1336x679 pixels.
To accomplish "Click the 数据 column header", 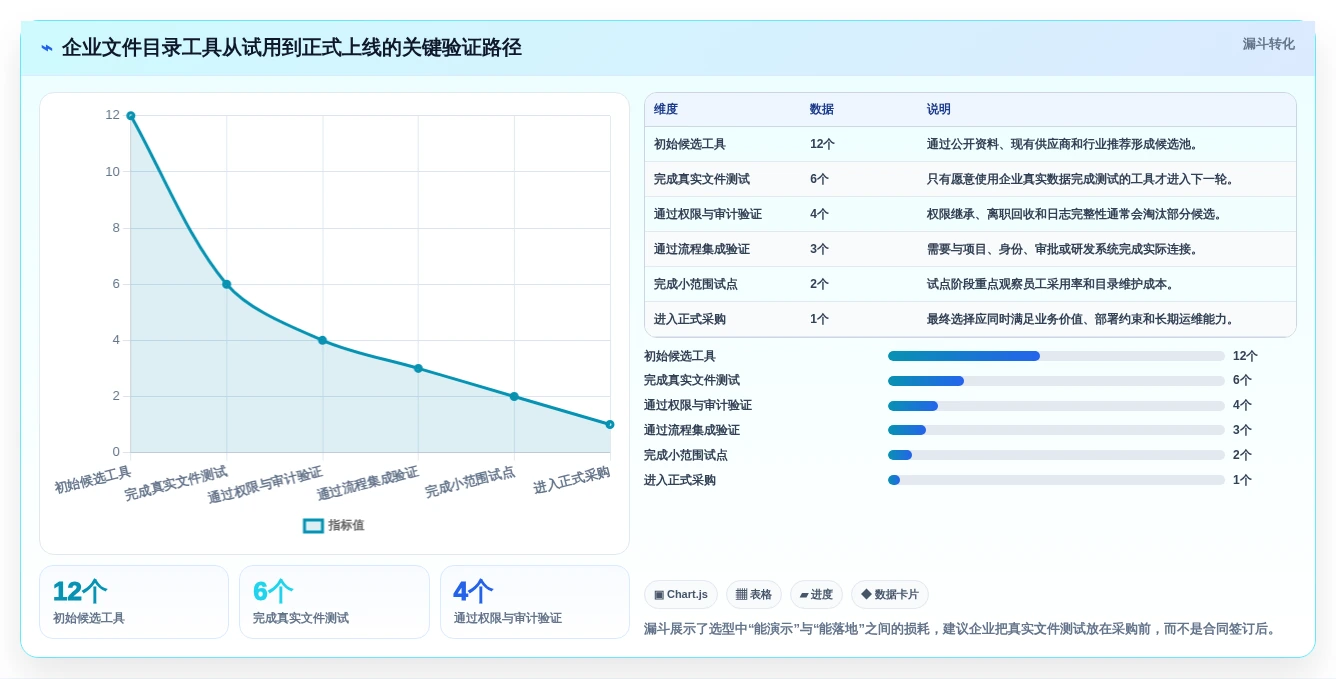I will [x=822, y=109].
